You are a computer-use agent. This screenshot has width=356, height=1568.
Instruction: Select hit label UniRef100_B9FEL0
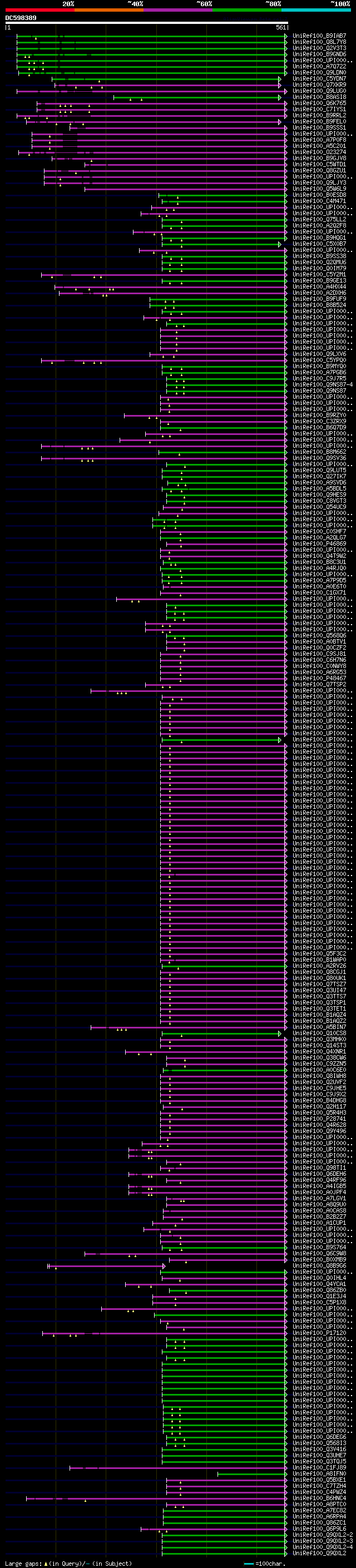(319, 121)
